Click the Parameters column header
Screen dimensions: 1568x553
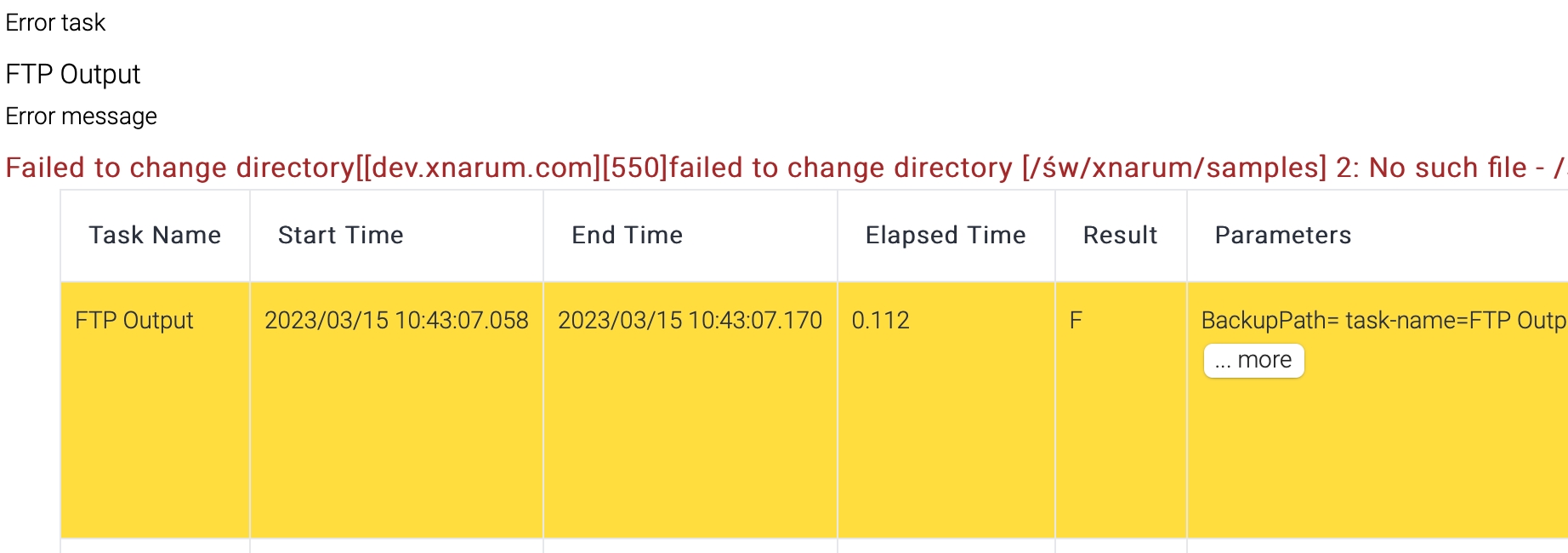click(1282, 236)
